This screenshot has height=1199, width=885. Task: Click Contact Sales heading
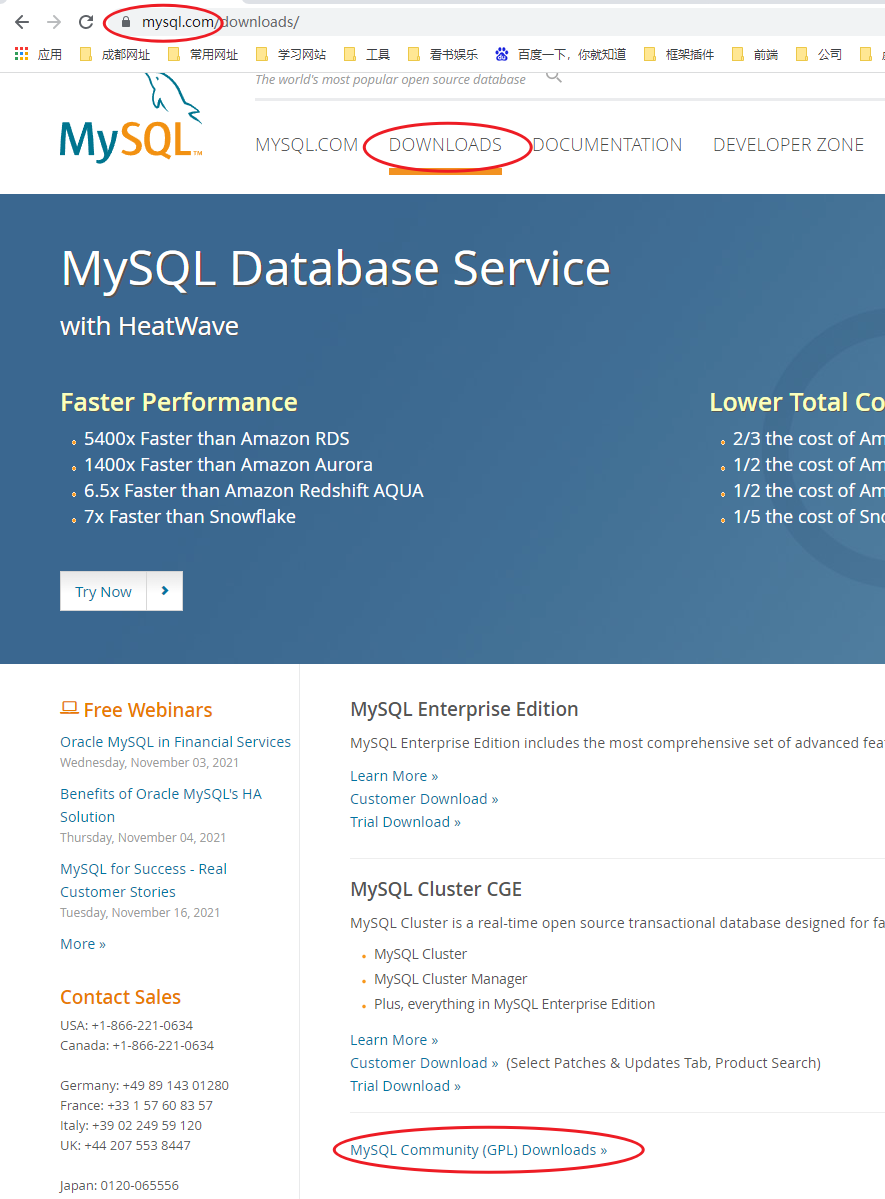120,997
